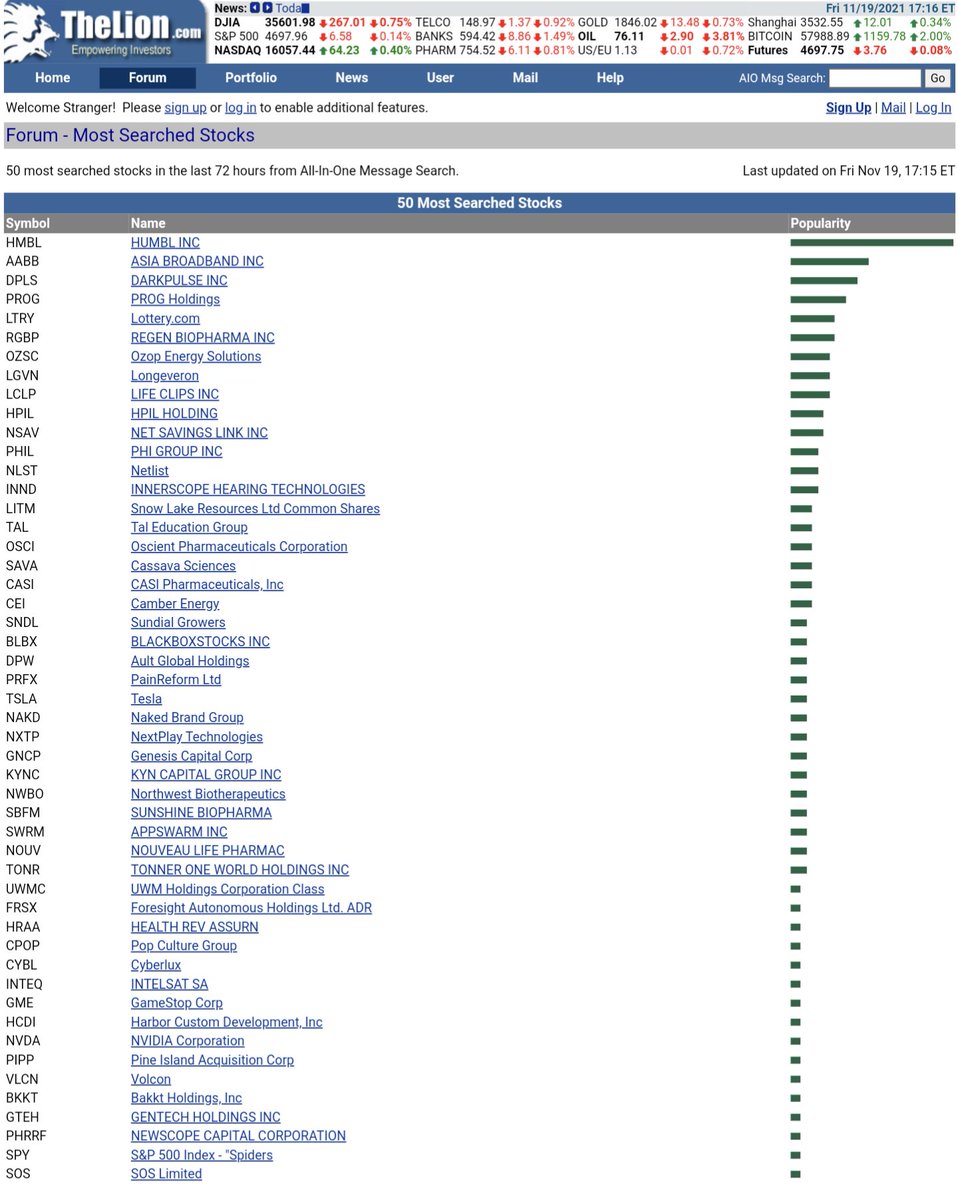This screenshot has width=958, height=1200.
Task: Click the NASDAQ ticker value 16057.44
Action: (290, 50)
